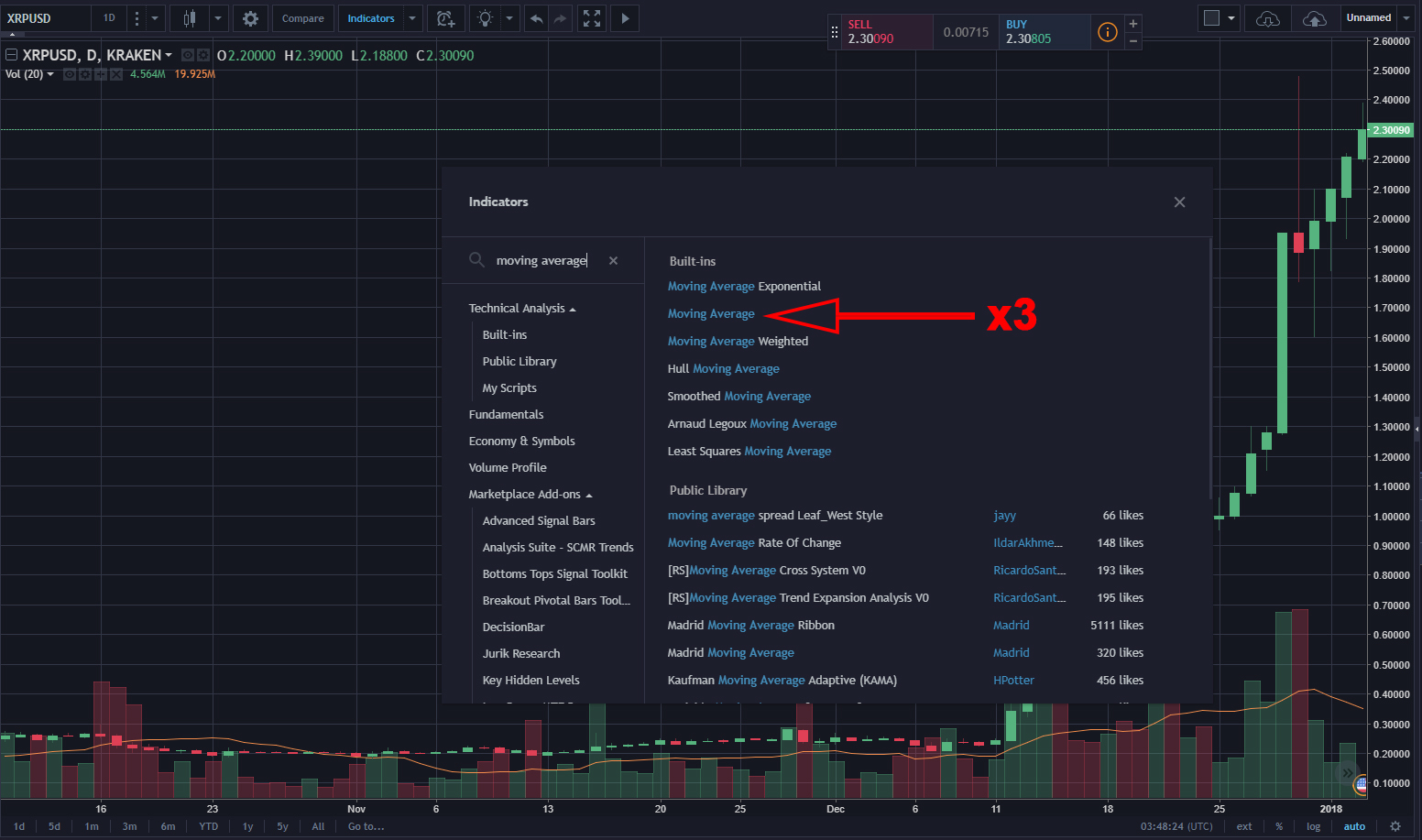Viewport: 1422px width, 840px height.
Task: Add Hull Moving Average indicator
Action: pos(724,369)
